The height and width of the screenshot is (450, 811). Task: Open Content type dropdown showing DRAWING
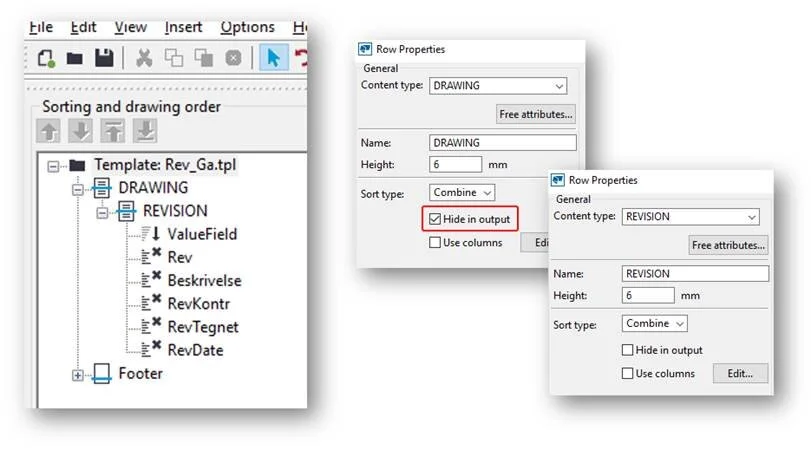[498, 86]
